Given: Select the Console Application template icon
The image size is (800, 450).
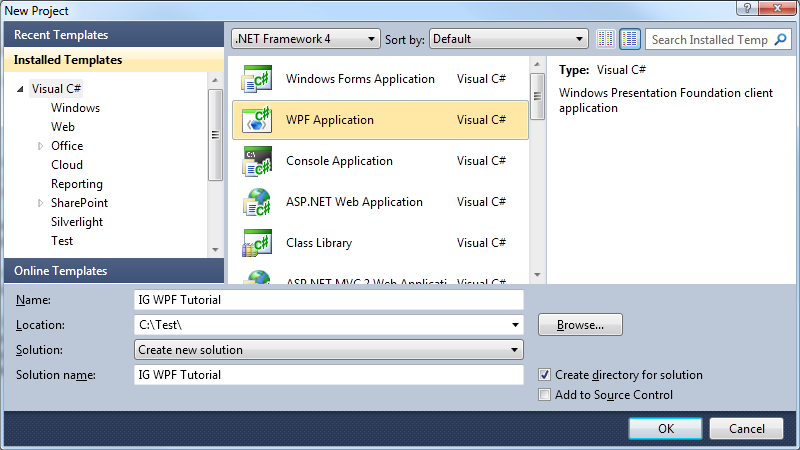Looking at the screenshot, I should 257,161.
